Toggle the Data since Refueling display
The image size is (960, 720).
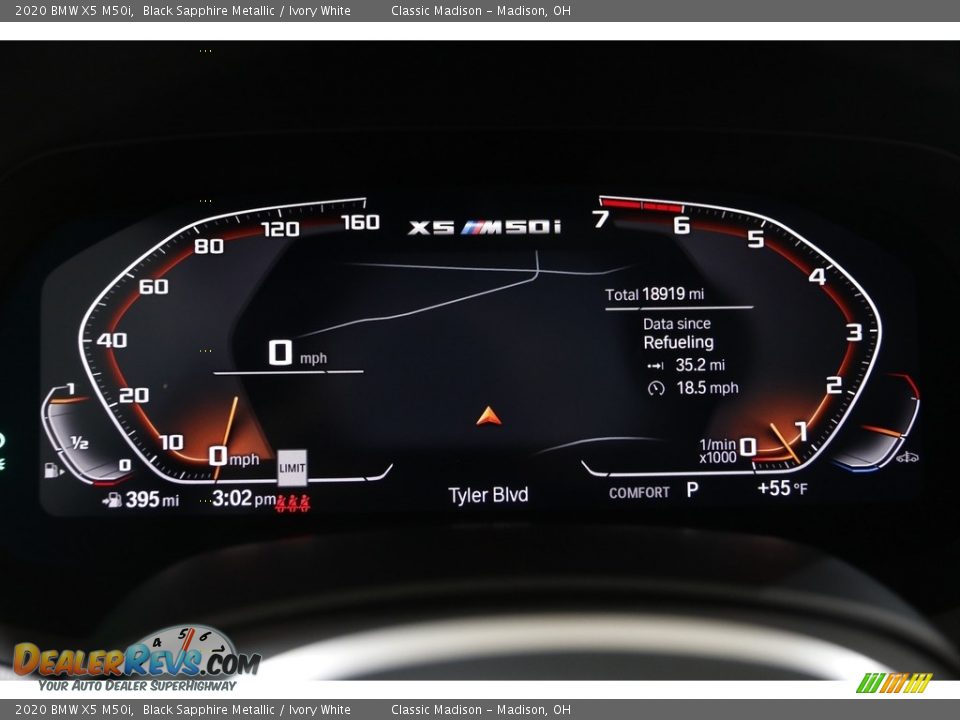pyautogui.click(x=676, y=332)
